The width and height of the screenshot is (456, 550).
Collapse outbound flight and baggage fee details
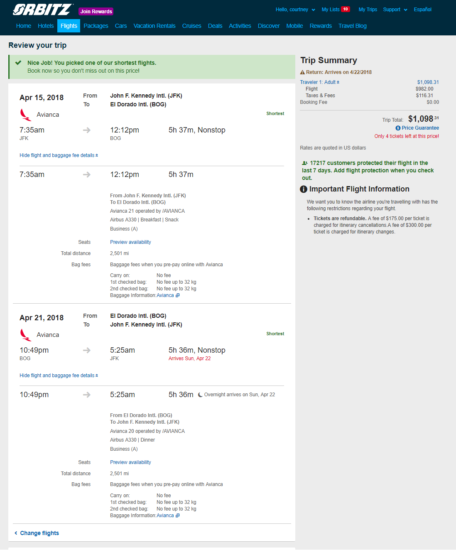tap(59, 155)
